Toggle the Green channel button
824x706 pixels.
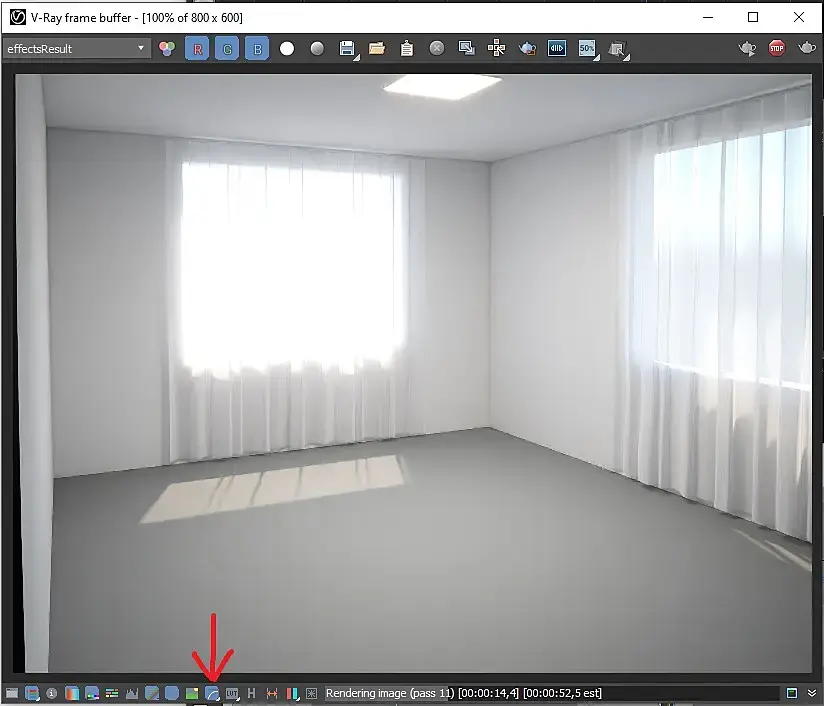(x=227, y=49)
